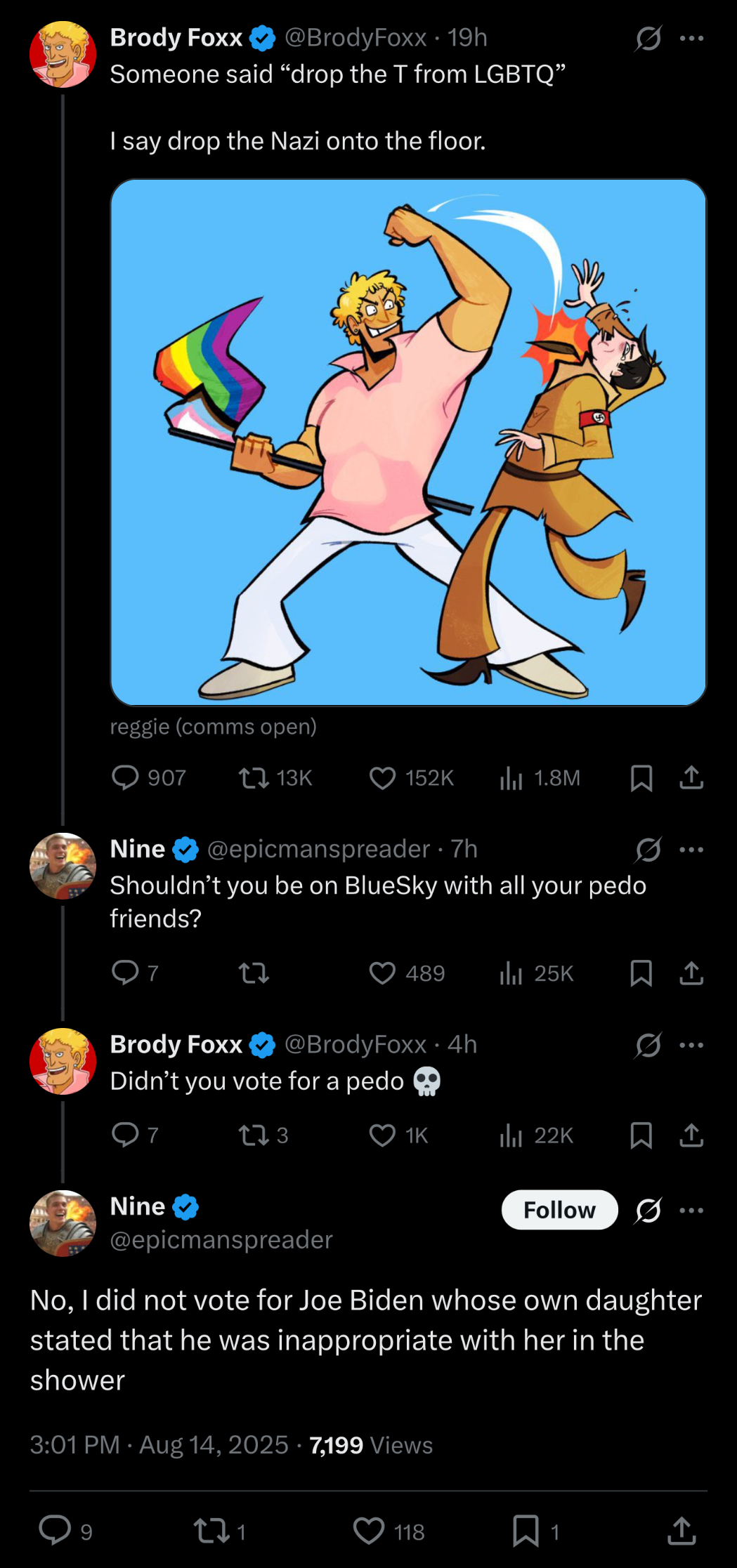Open more options on Brody Foxx's 4h reply
The image size is (737, 1568).
691,1045
